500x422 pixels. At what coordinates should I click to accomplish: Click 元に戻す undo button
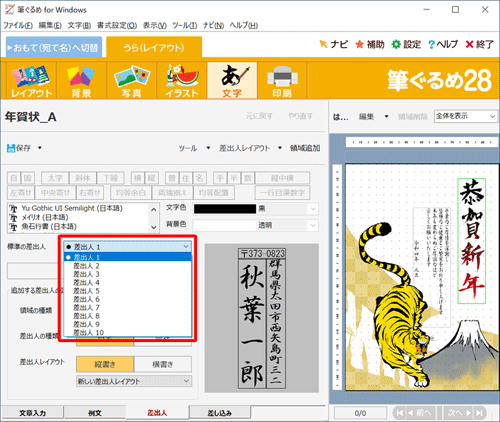[x=259, y=116]
